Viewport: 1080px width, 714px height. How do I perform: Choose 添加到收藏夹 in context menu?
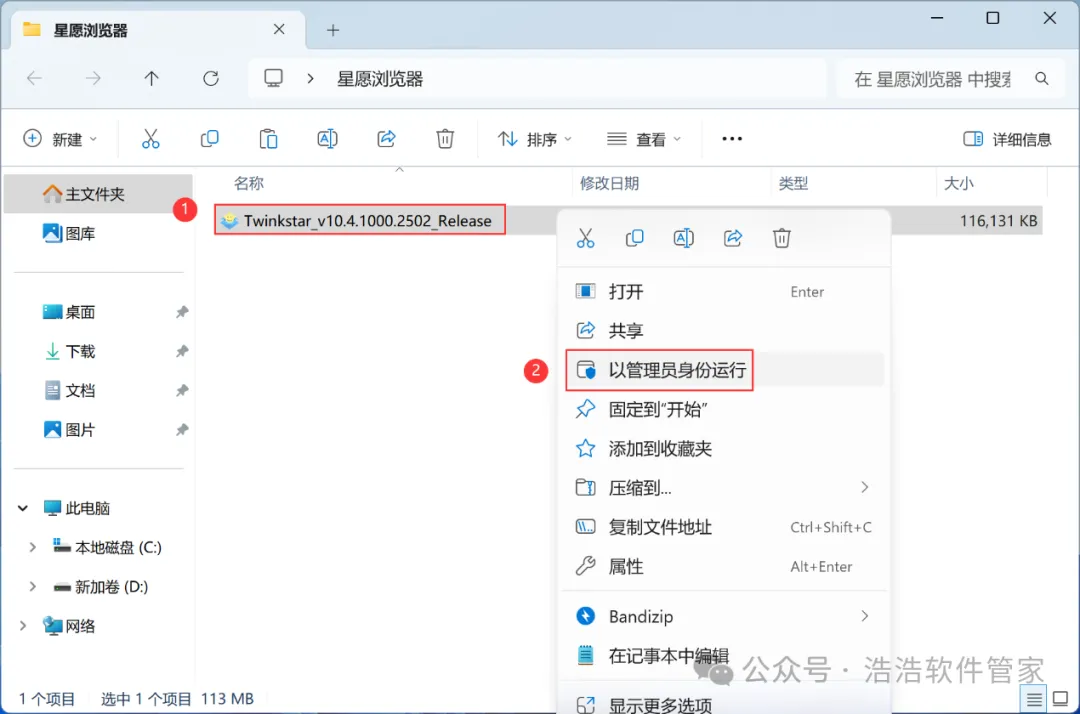(x=725, y=449)
